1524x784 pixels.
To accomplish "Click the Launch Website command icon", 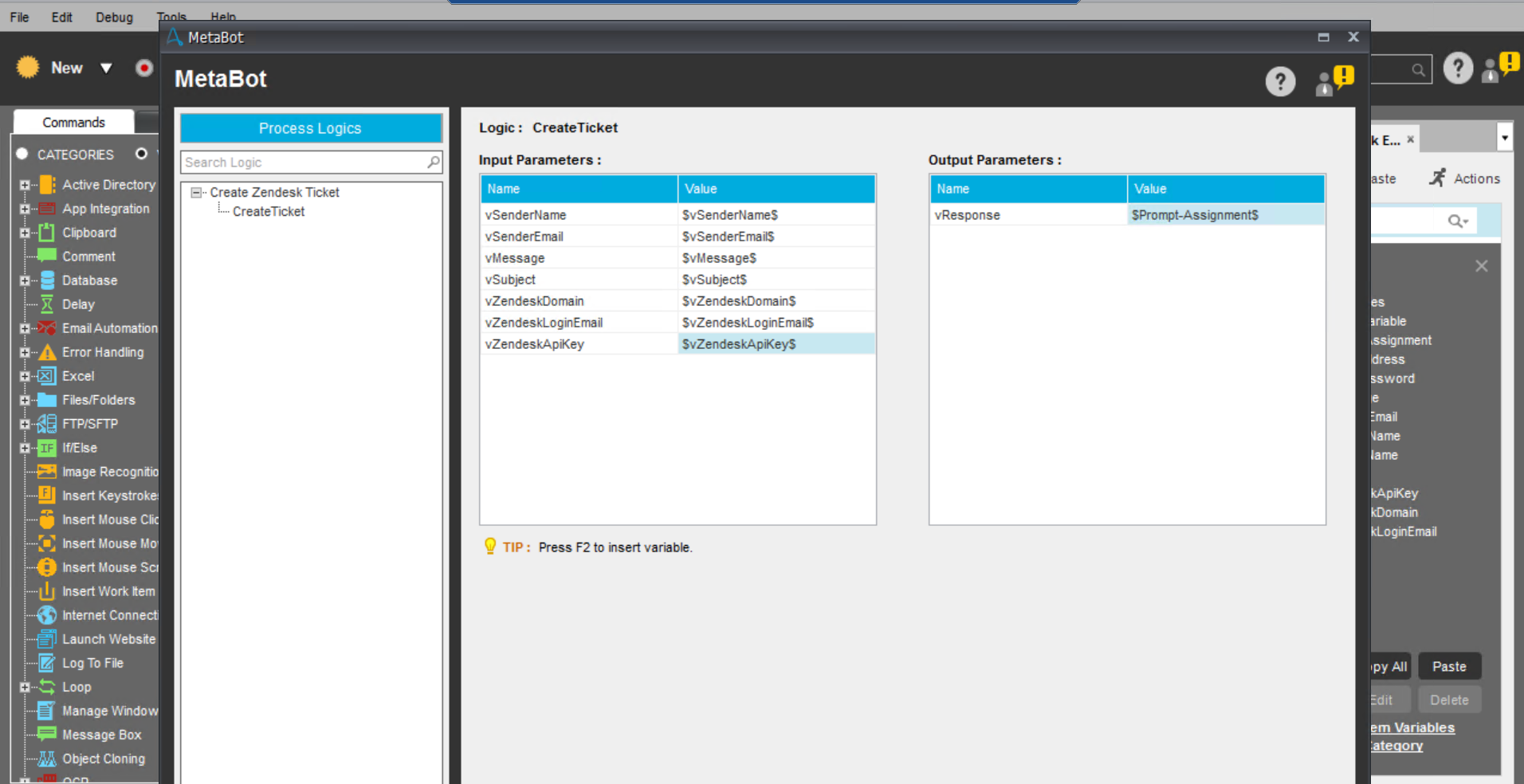I will coord(47,639).
